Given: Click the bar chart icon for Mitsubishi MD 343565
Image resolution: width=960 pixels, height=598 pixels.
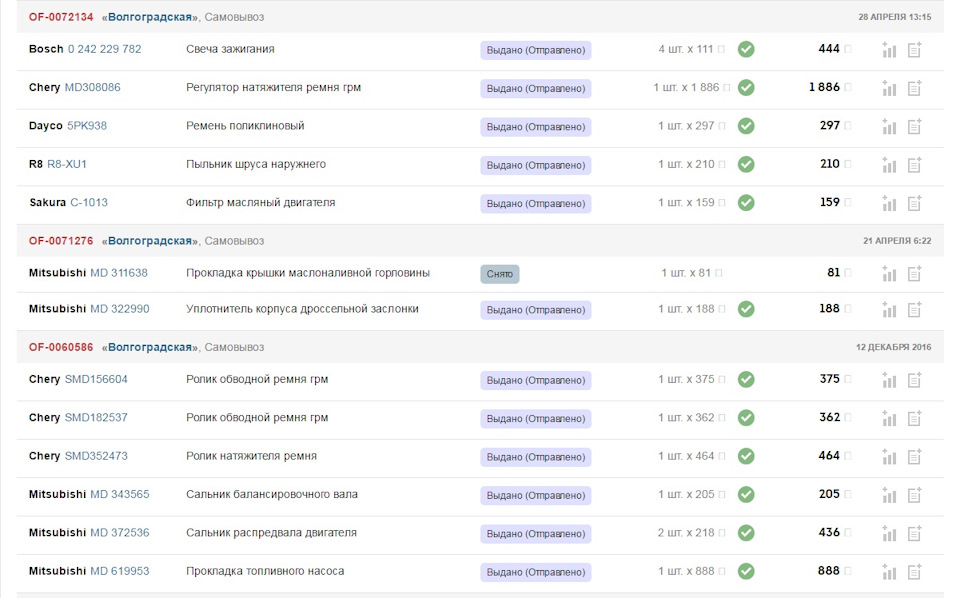Looking at the screenshot, I should tap(888, 495).
